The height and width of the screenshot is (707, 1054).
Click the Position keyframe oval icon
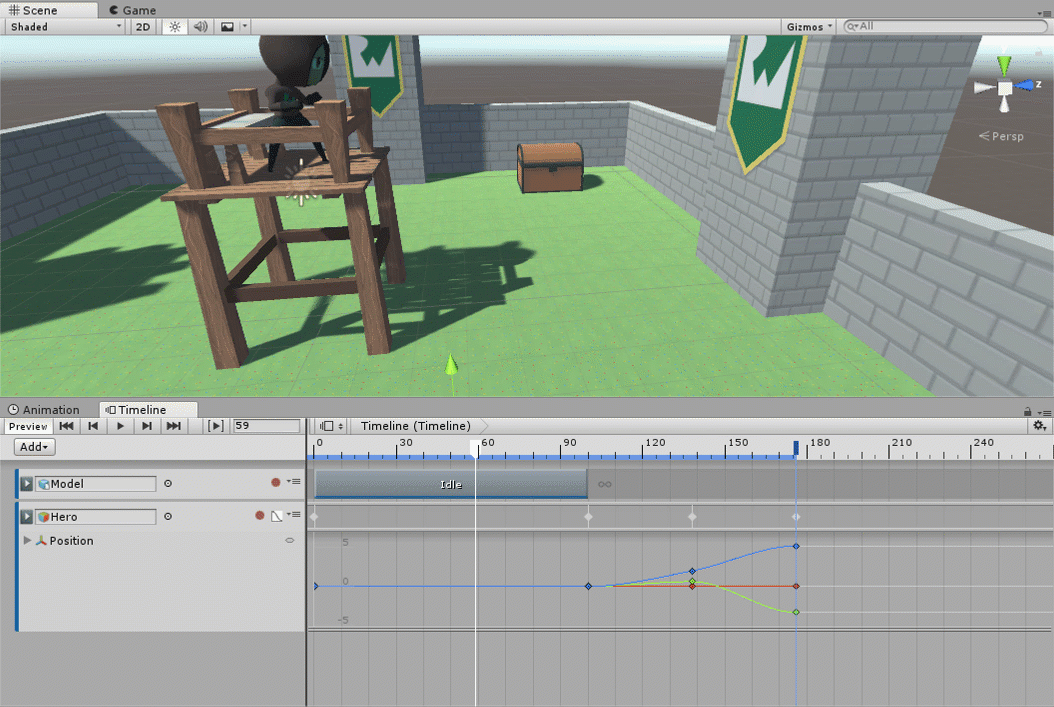[x=290, y=540]
